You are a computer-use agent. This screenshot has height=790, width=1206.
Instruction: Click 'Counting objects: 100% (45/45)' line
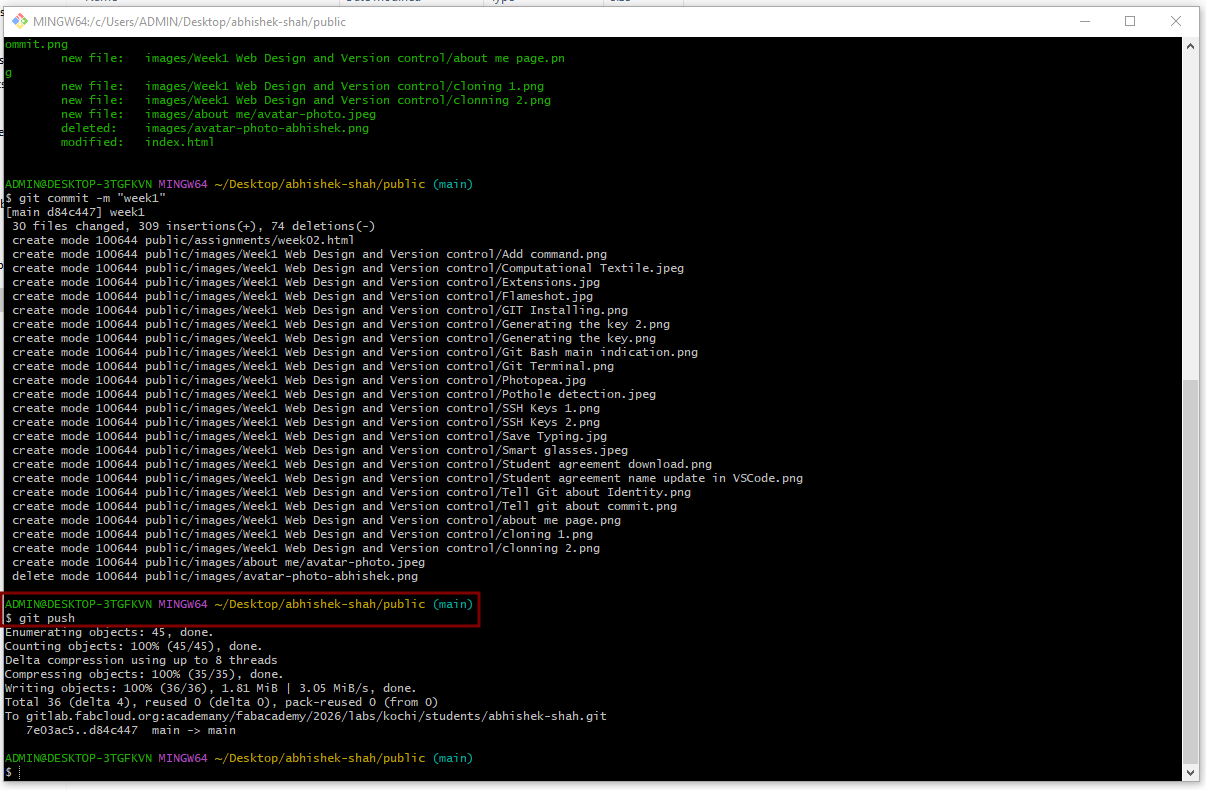point(134,646)
